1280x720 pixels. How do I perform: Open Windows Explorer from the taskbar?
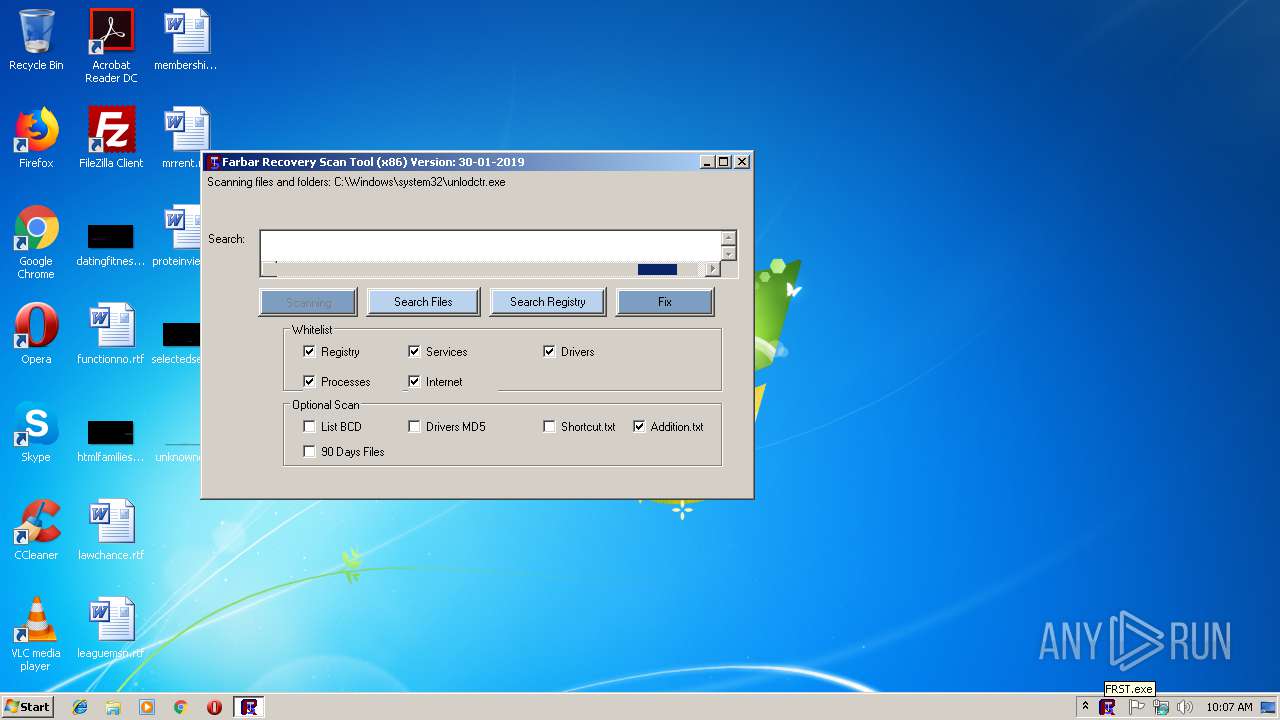(113, 707)
